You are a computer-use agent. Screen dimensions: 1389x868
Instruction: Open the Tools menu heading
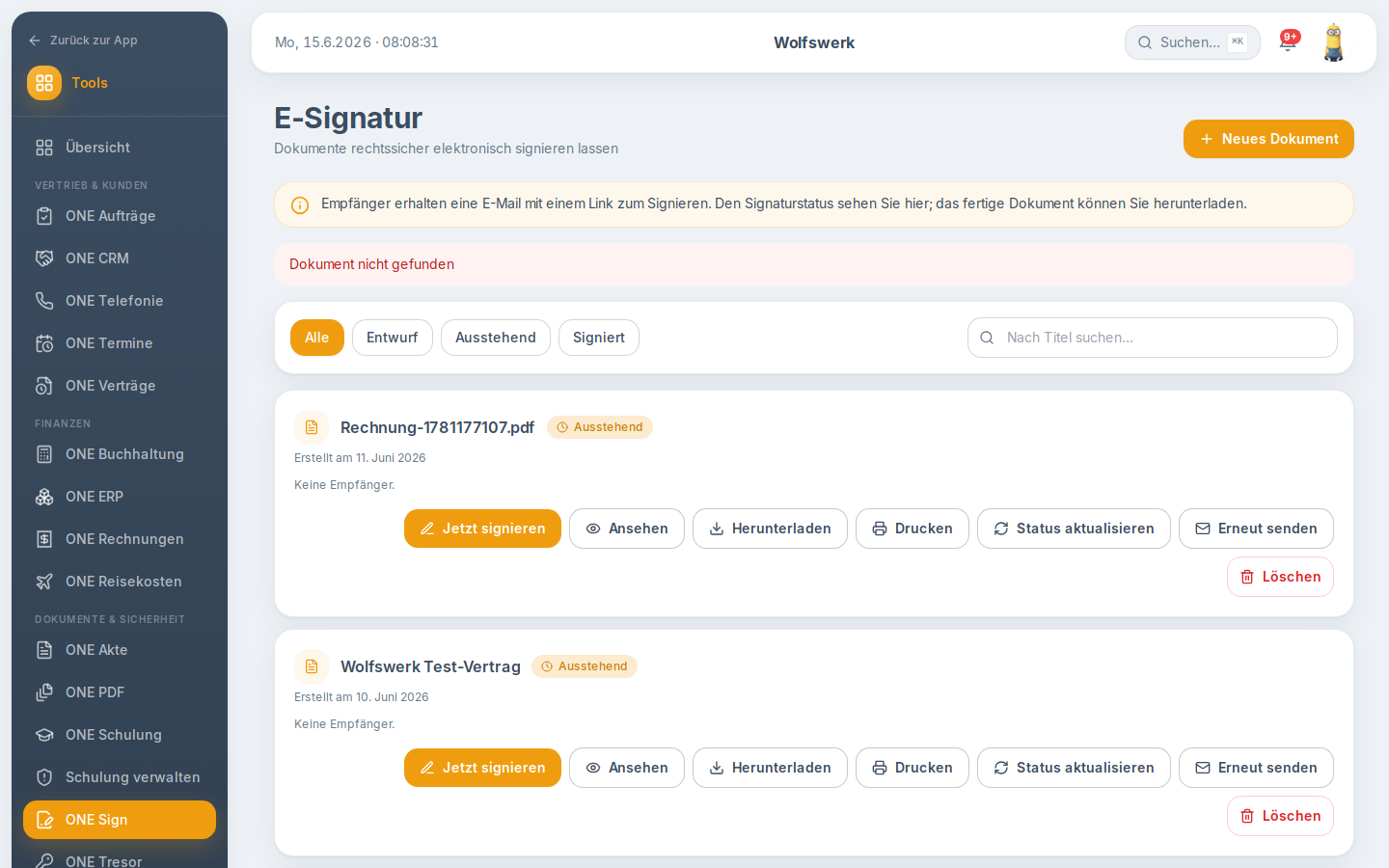tap(90, 83)
